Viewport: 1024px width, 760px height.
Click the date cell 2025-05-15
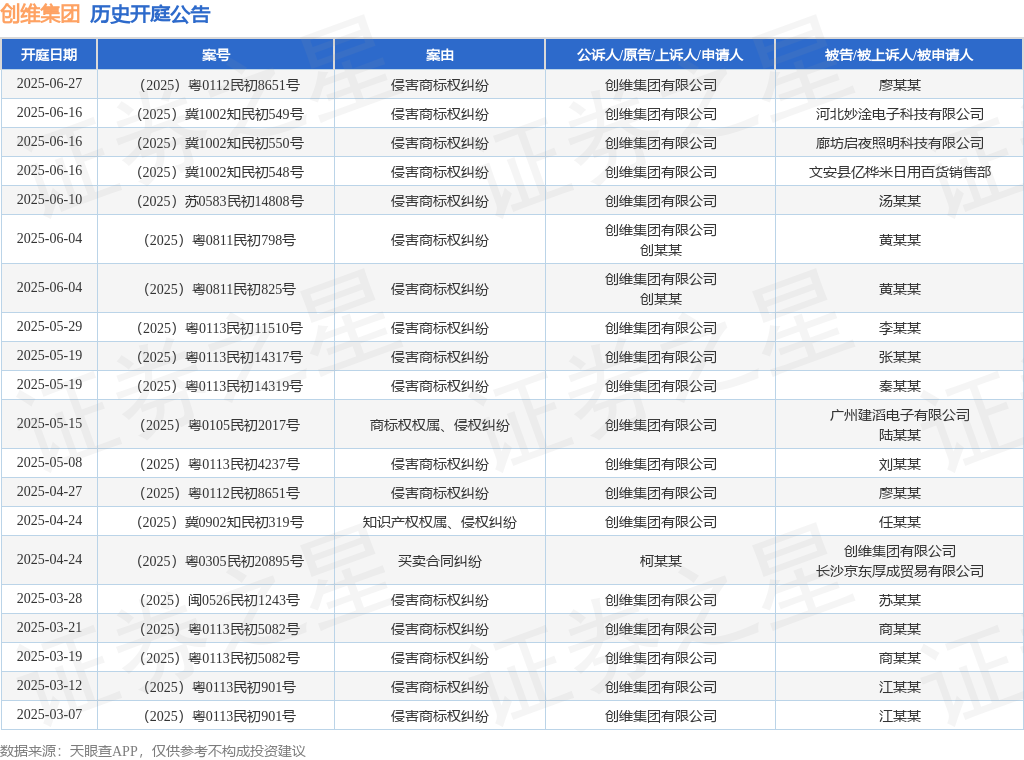pyautogui.click(x=50, y=424)
